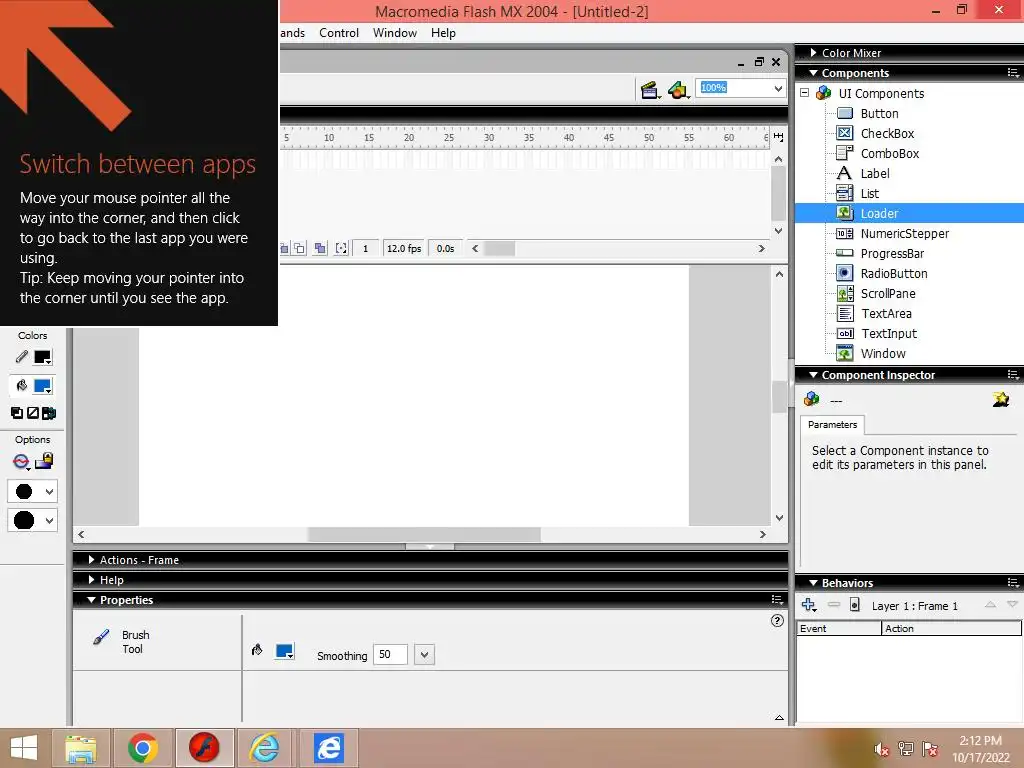1024x768 pixels.
Task: Select the NumericStepper component
Action: (x=904, y=233)
